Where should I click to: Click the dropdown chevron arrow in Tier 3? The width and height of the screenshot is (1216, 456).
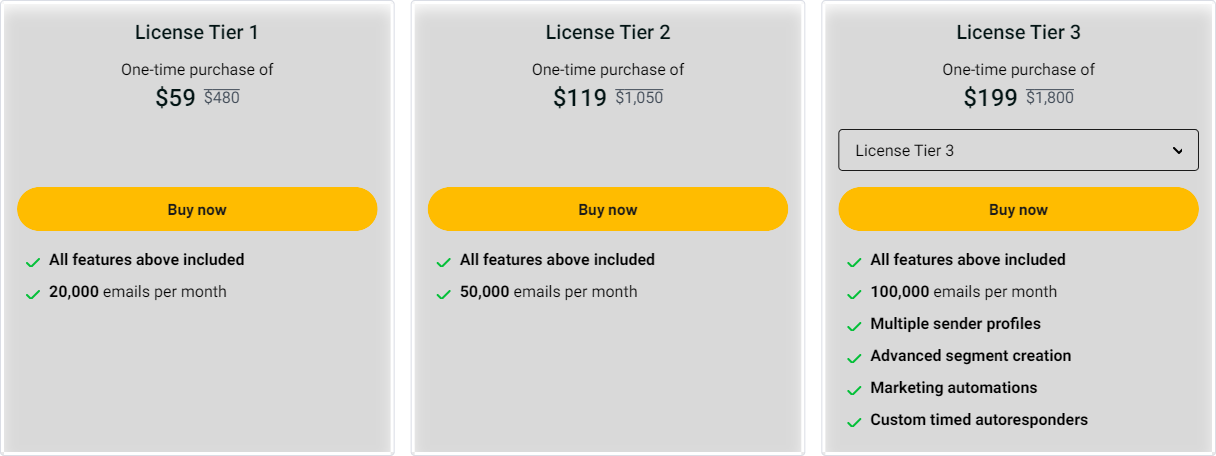[1178, 150]
